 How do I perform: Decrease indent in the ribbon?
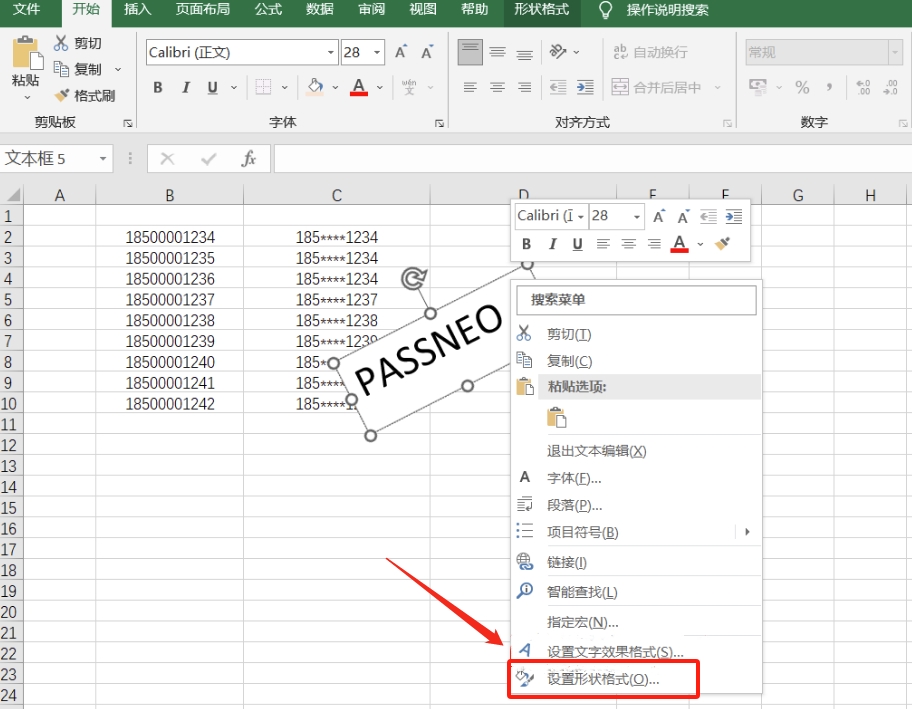pos(558,87)
